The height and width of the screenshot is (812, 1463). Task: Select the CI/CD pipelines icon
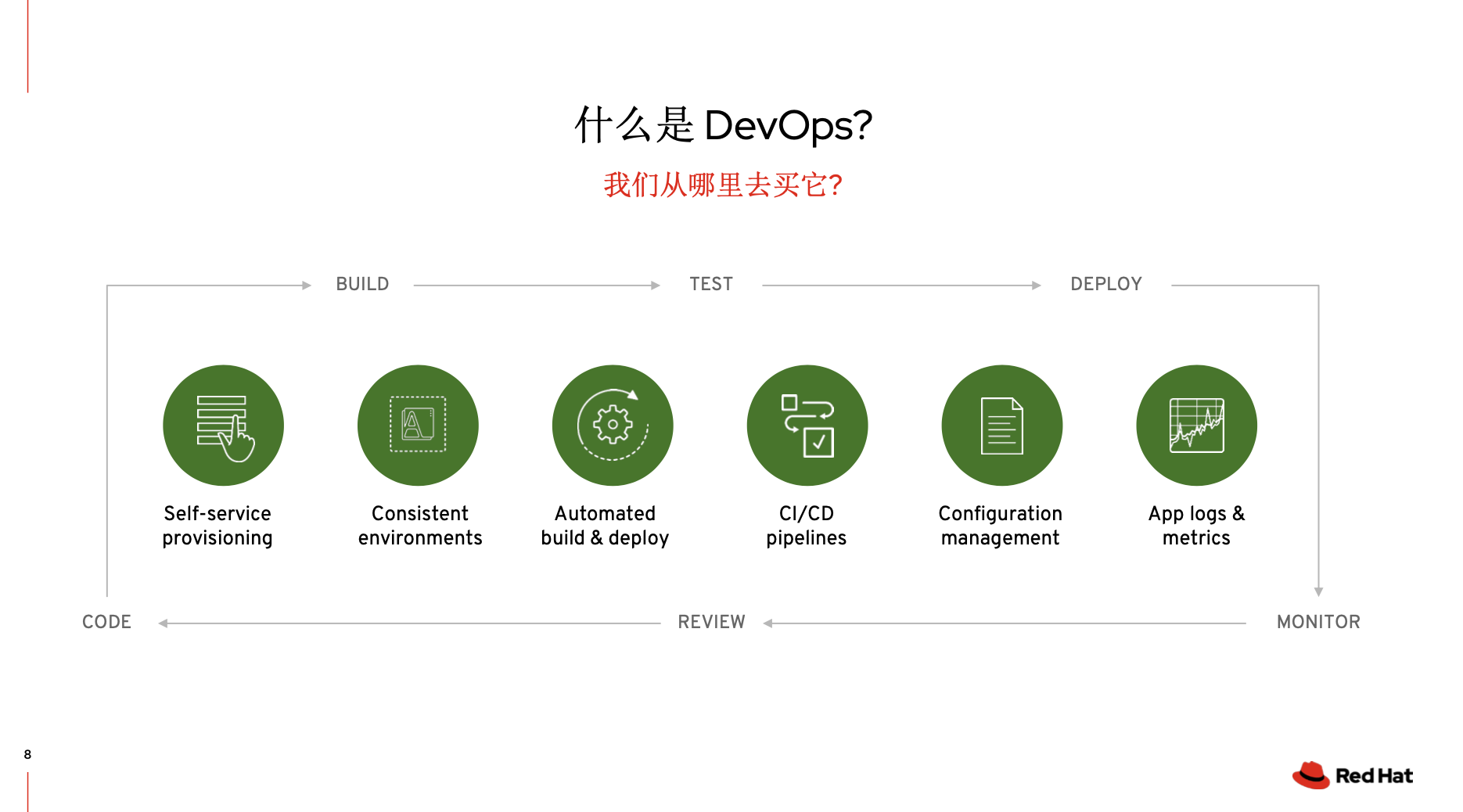(x=807, y=425)
